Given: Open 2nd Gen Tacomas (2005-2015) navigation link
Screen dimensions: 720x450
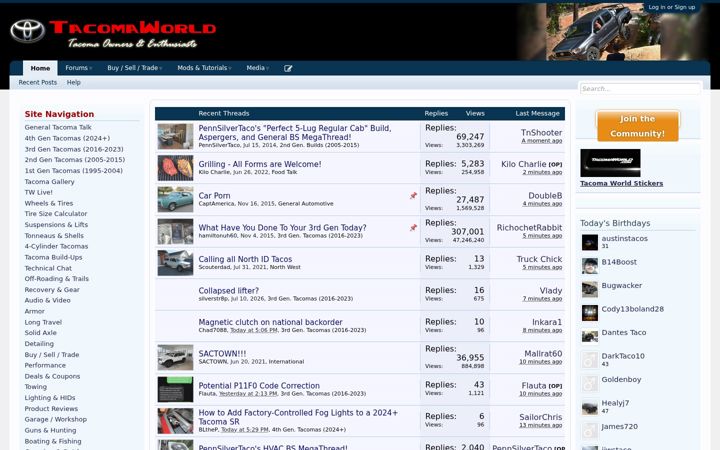Looking at the screenshot, I should pyautogui.click(x=75, y=160).
